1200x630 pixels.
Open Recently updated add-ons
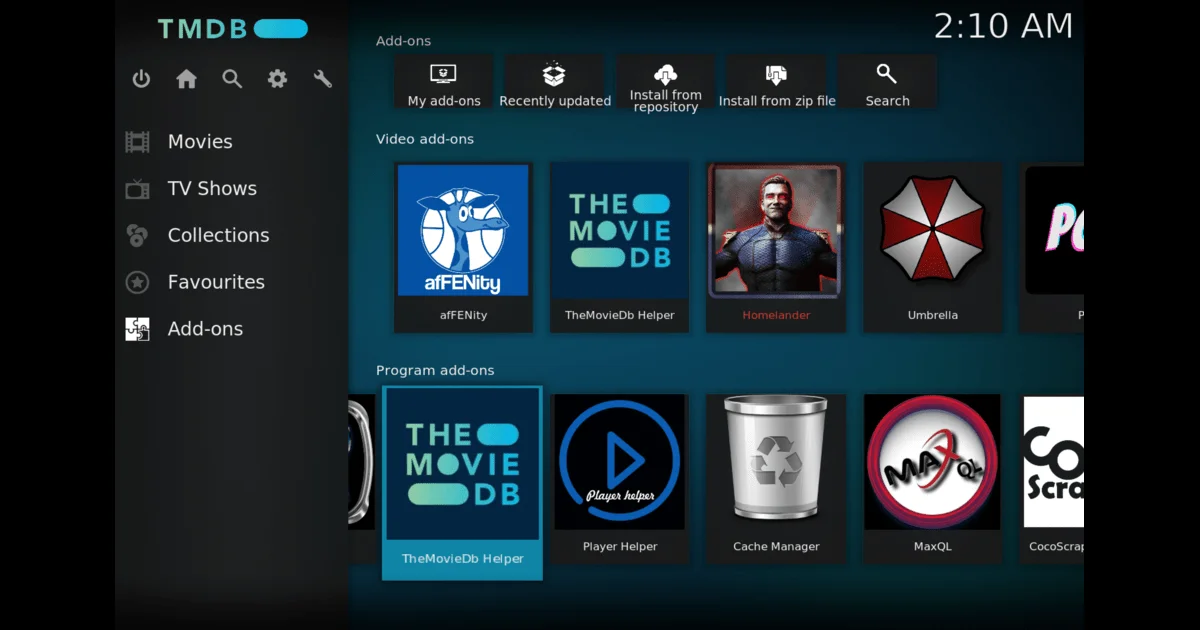point(554,82)
